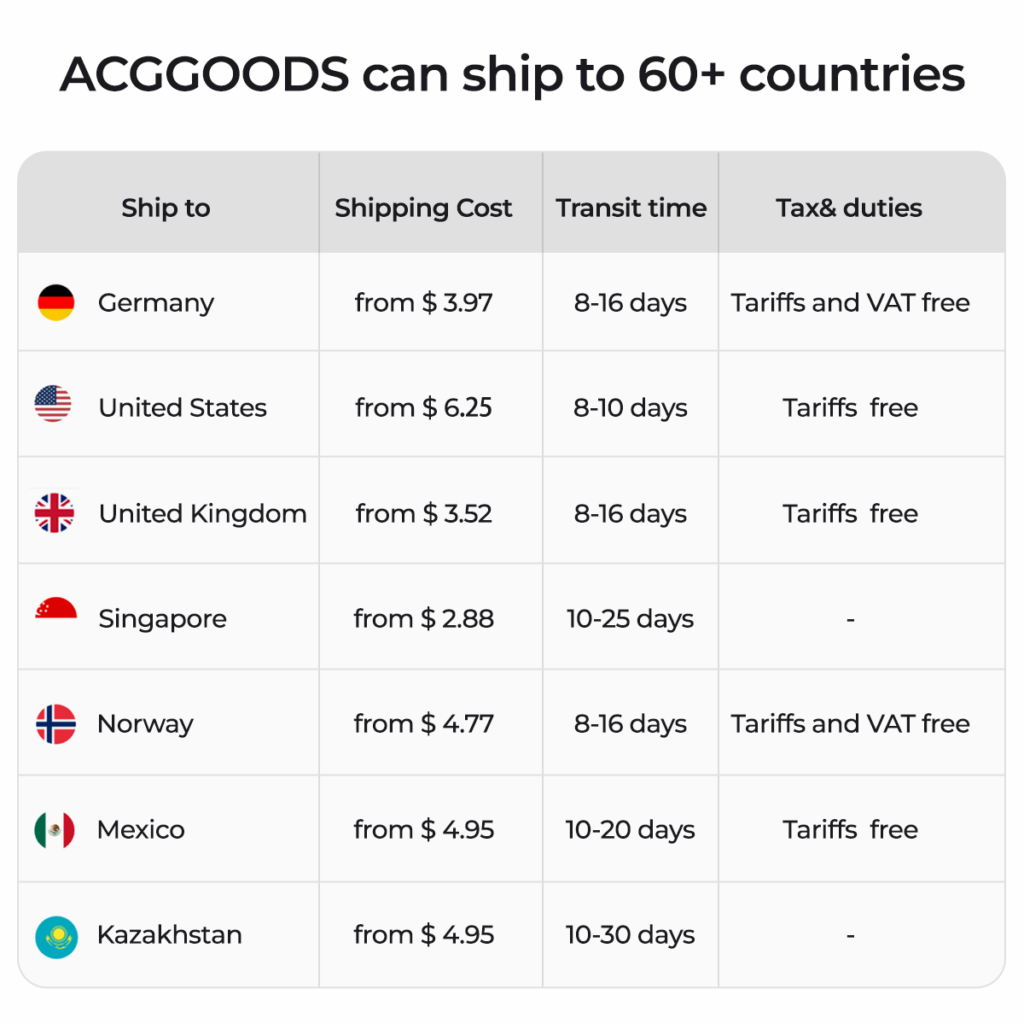Click the 10-30 days transit time

coord(630,935)
